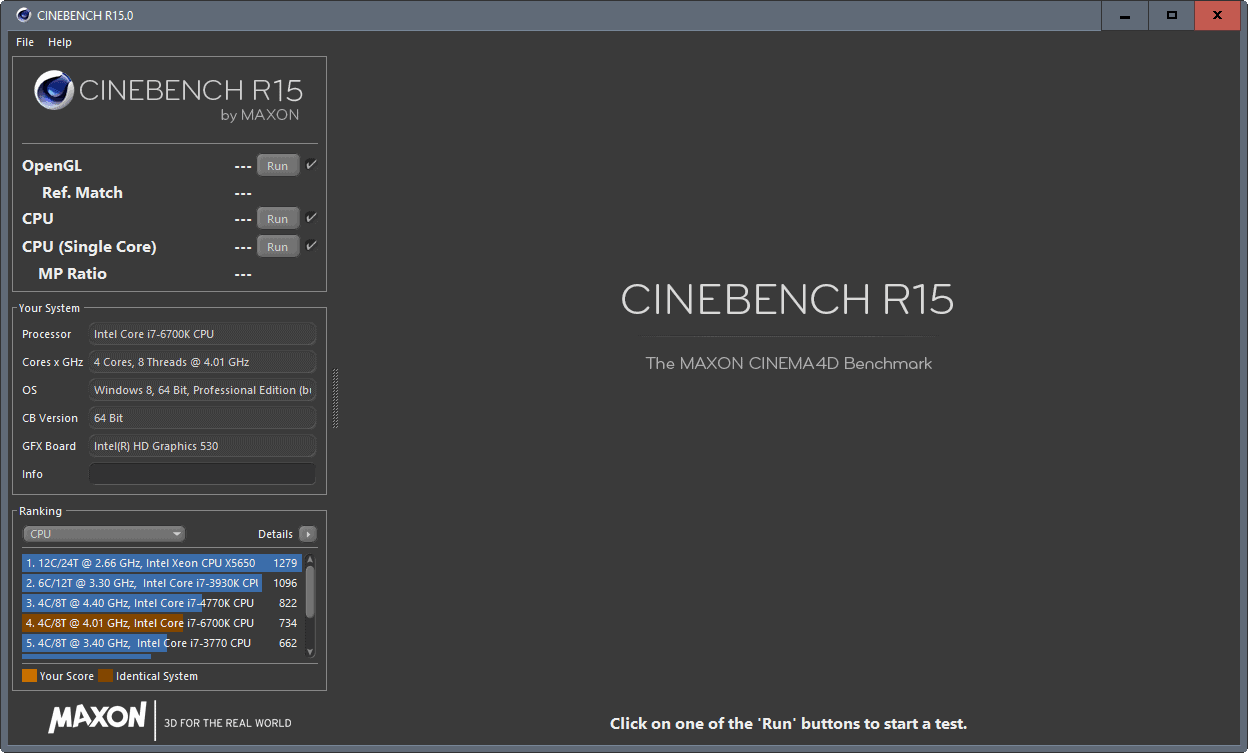Open the Help menu
The width and height of the screenshot is (1248, 753).
60,42
